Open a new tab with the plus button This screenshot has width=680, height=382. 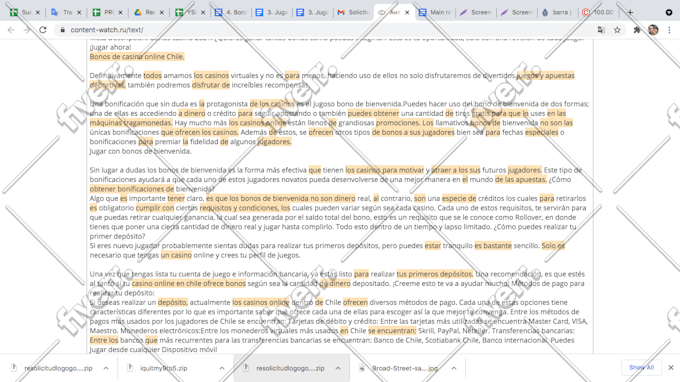click(x=630, y=13)
